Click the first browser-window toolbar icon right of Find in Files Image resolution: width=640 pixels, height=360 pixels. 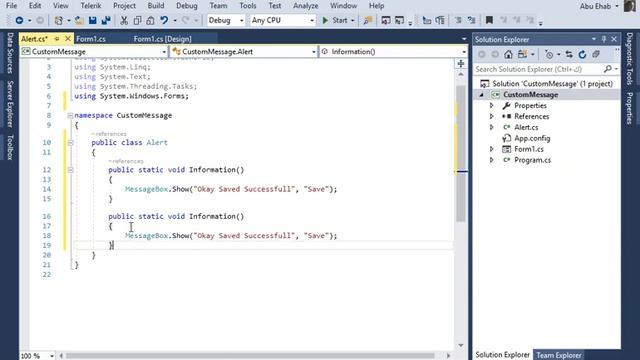tap(386, 20)
